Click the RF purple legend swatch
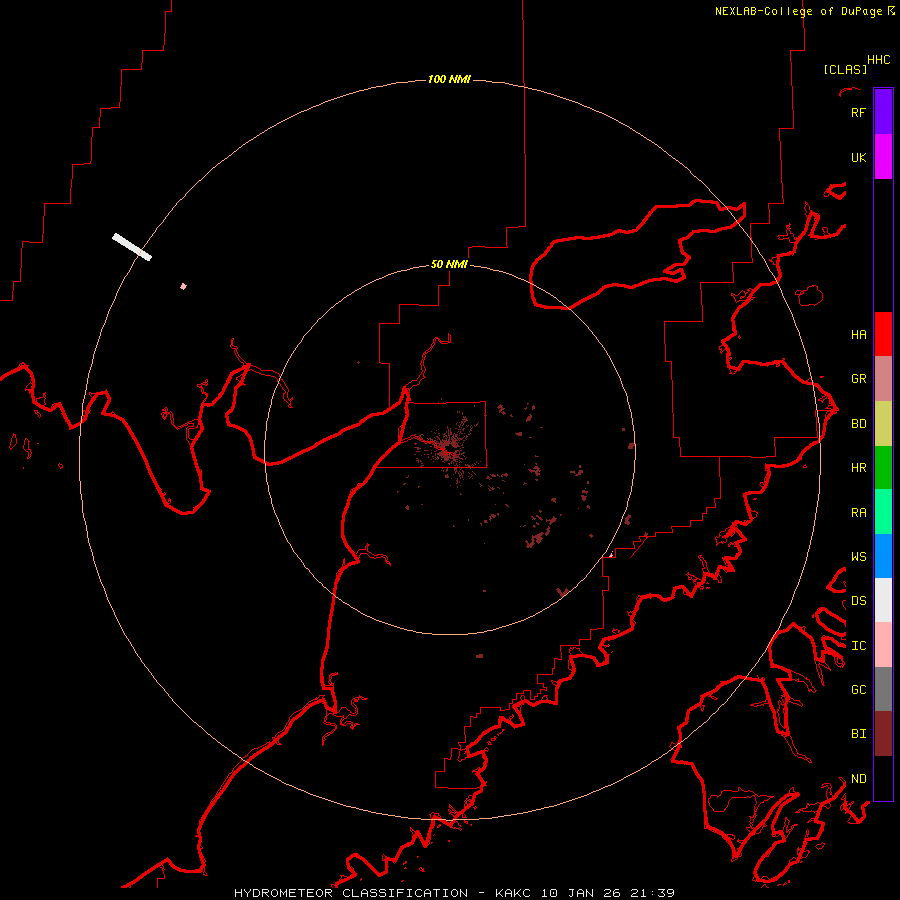Screen dimensions: 900x900 point(883,112)
